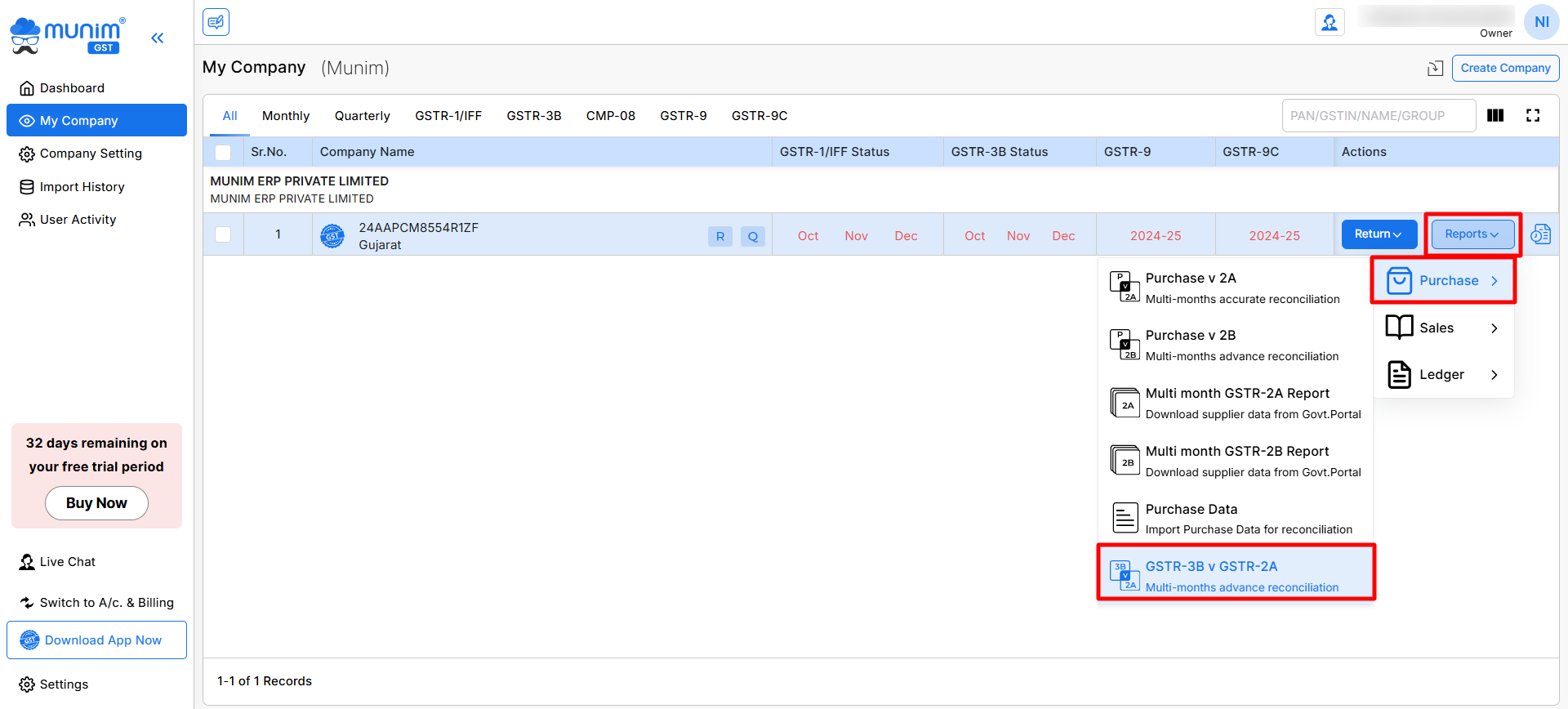The width and height of the screenshot is (1568, 709).
Task: Open the Return dropdown button
Action: tap(1379, 234)
